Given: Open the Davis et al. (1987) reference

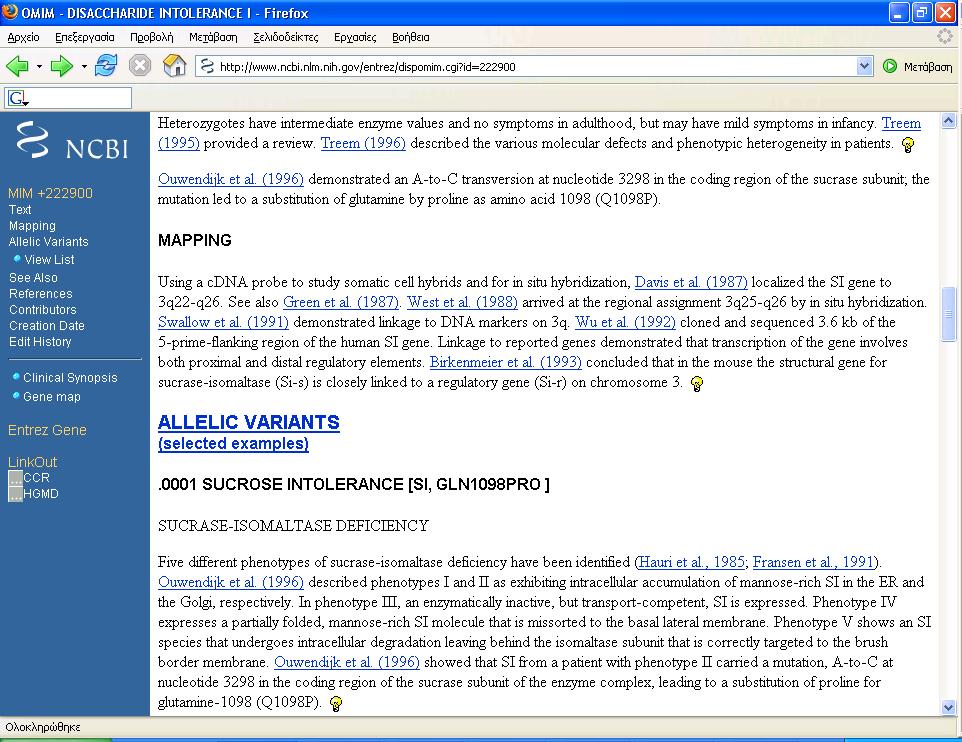Looking at the screenshot, I should 691,282.
